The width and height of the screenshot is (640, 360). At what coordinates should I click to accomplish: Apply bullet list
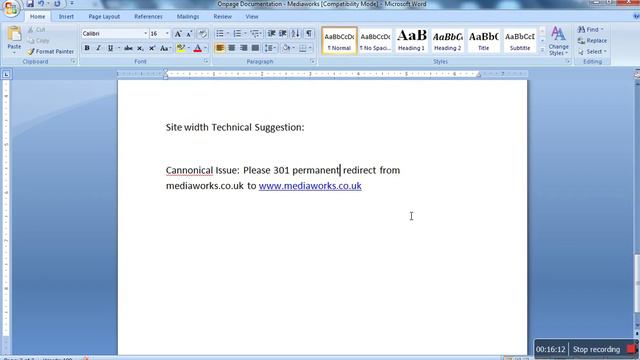click(x=220, y=33)
